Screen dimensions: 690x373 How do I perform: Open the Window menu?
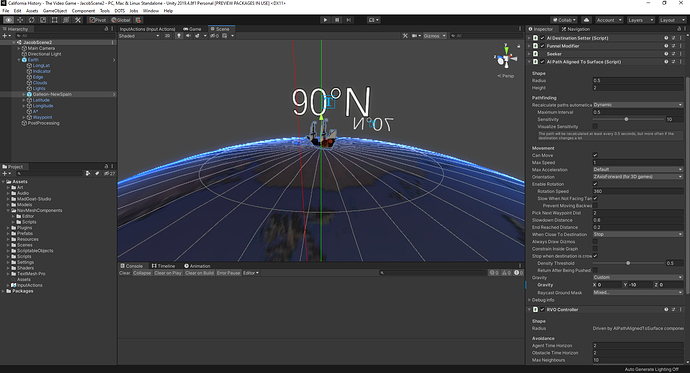click(150, 11)
